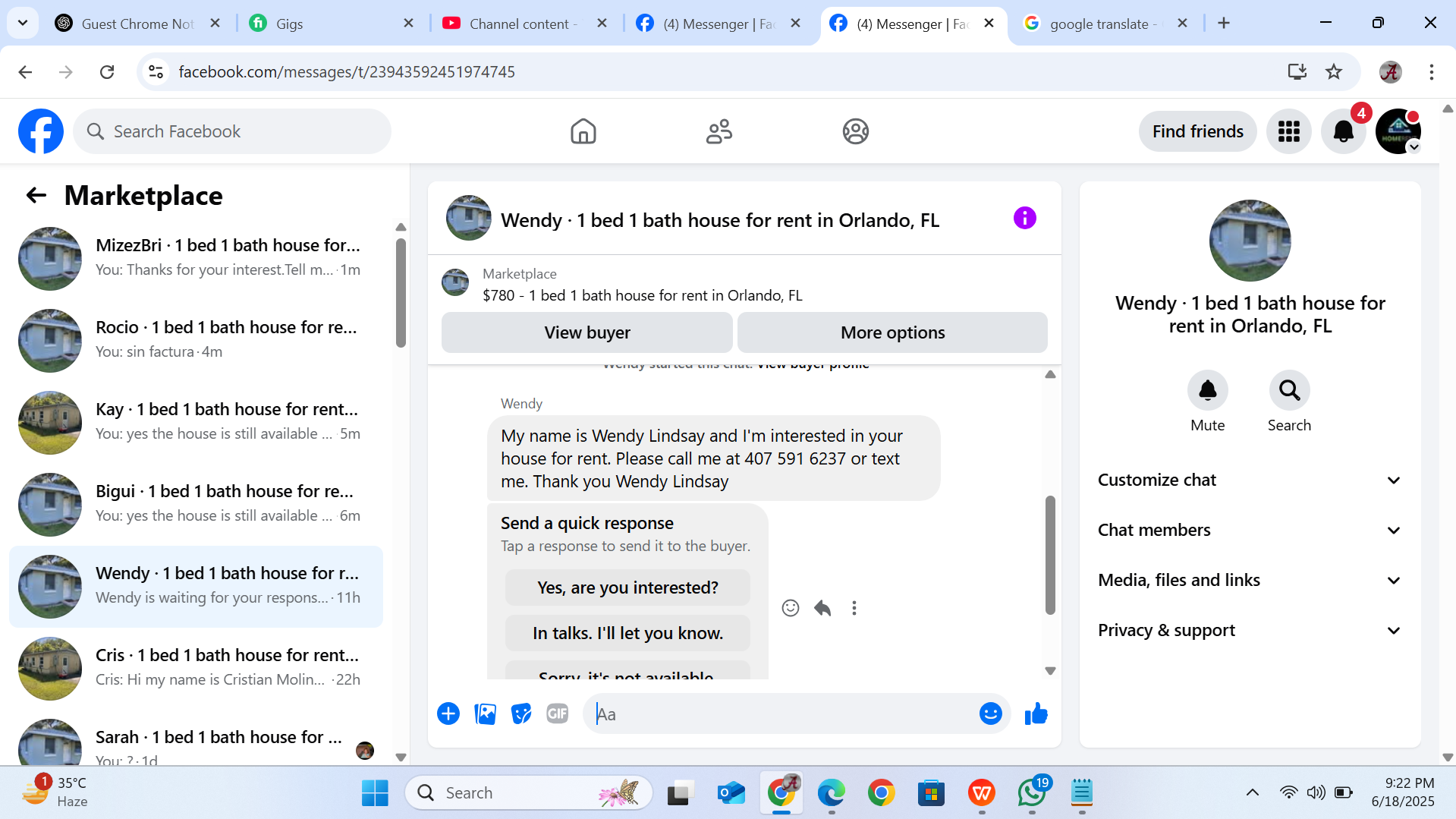This screenshot has width=1456, height=819.
Task: Go to Facebook home via the logo
Action: tap(41, 131)
